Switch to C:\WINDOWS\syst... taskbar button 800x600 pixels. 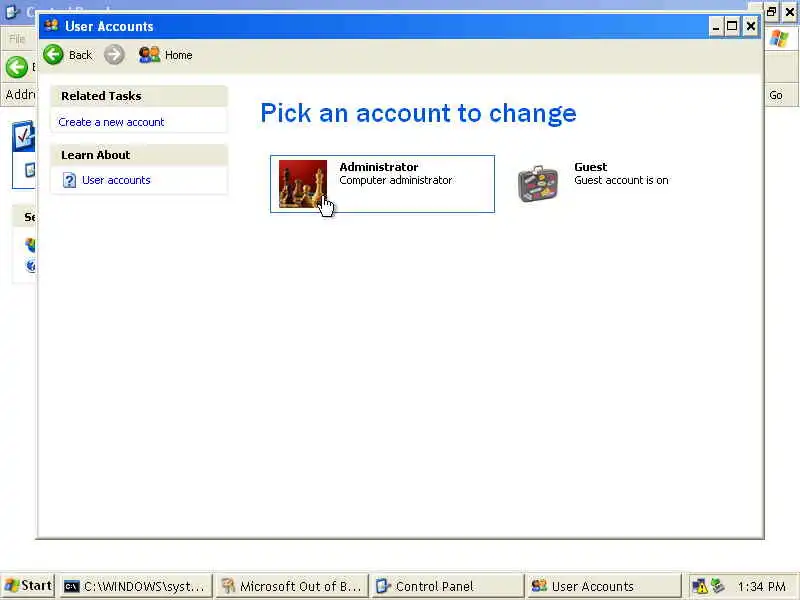pyautogui.click(x=135, y=586)
